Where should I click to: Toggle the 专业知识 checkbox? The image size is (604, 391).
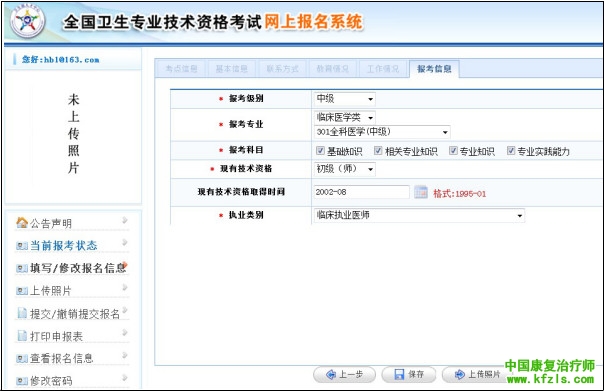[x=453, y=151]
